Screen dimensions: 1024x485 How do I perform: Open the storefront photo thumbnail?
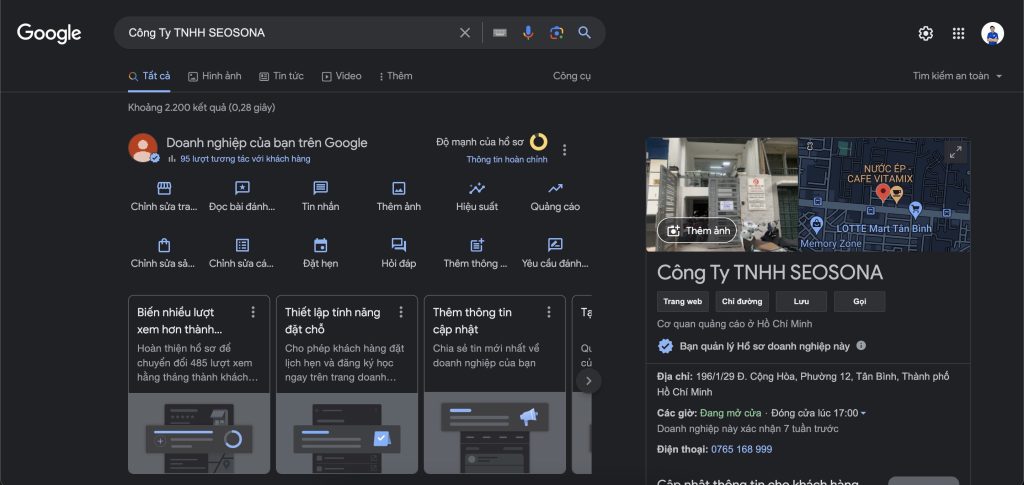[x=722, y=195]
